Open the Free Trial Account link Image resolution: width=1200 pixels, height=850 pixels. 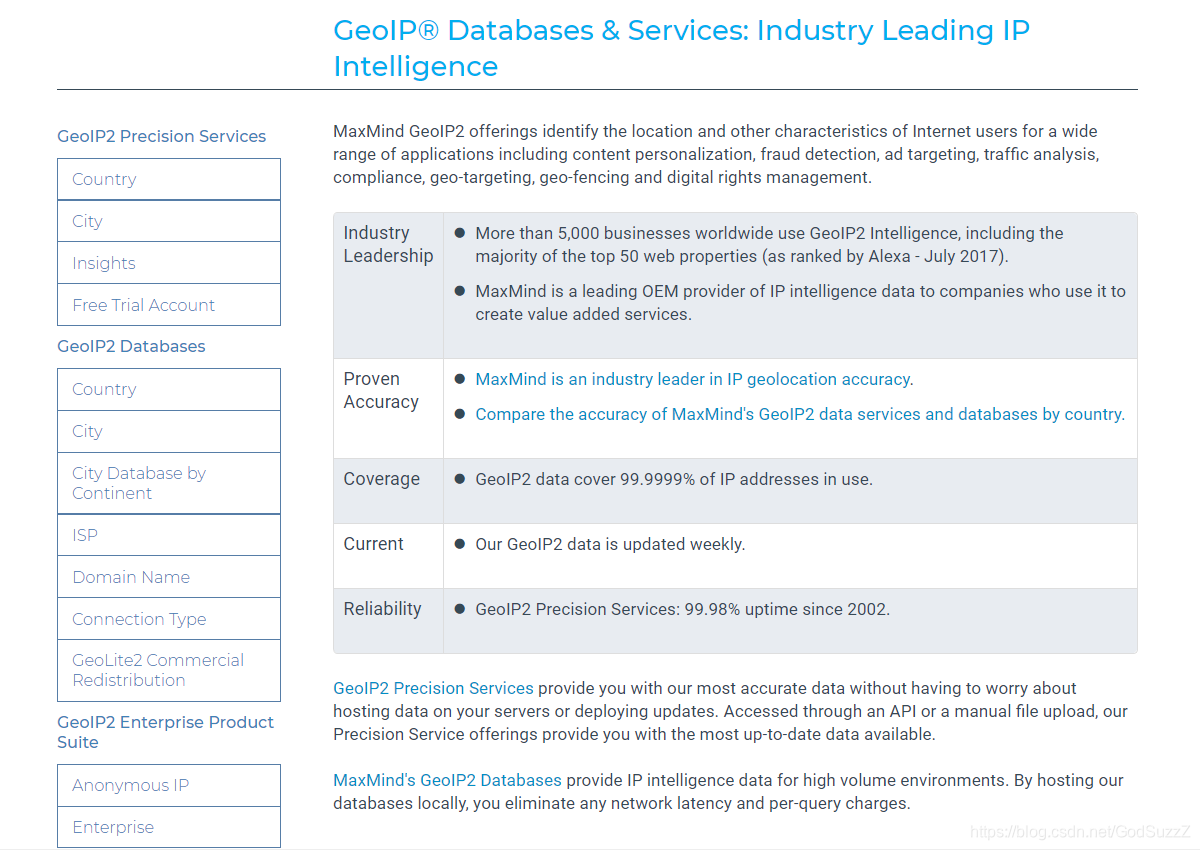pyautogui.click(x=169, y=305)
